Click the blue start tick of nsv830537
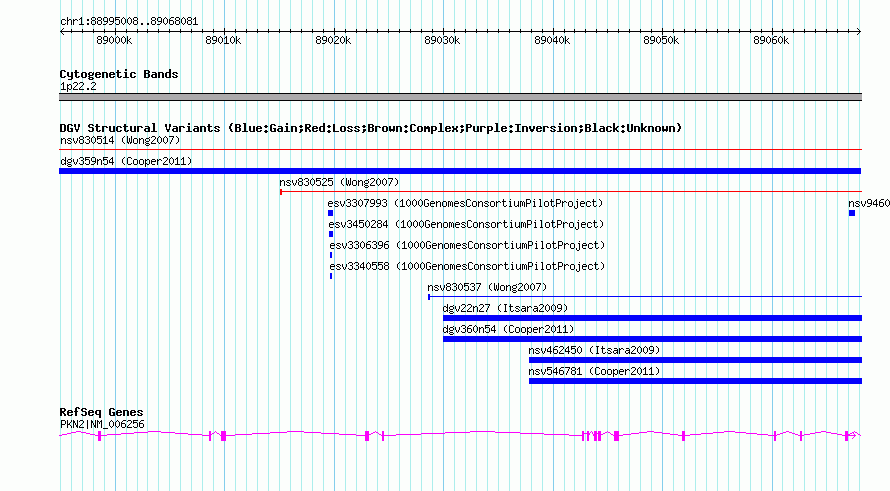This screenshot has width=890, height=491. (x=429, y=296)
